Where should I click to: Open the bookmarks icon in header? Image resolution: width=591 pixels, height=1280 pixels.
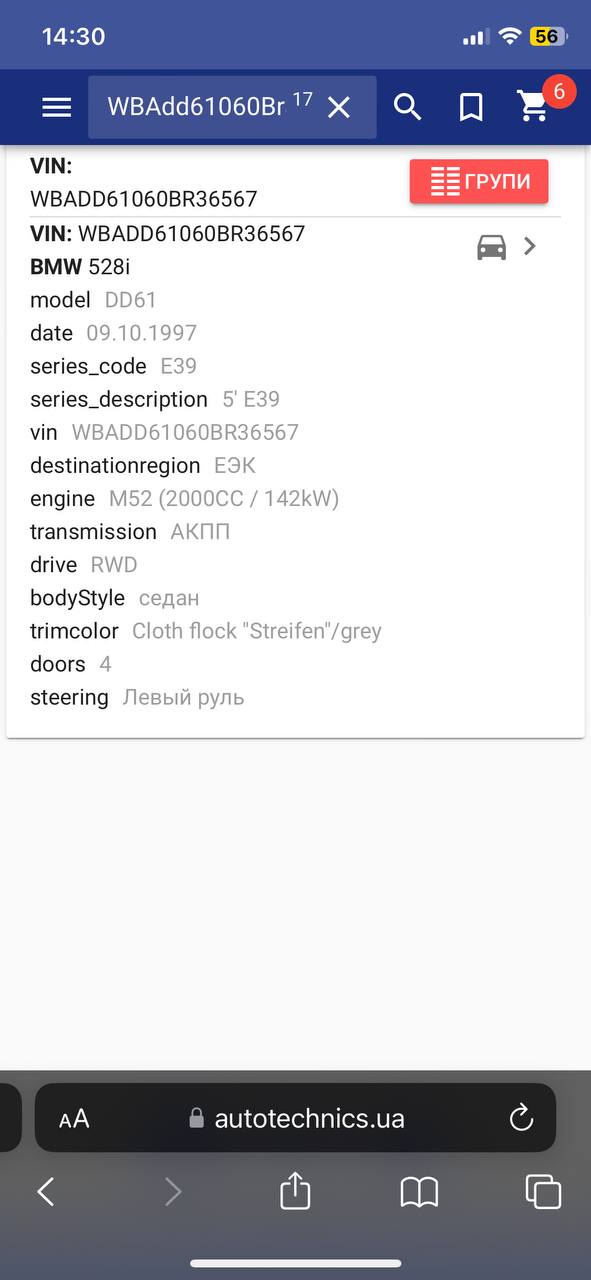tap(471, 107)
